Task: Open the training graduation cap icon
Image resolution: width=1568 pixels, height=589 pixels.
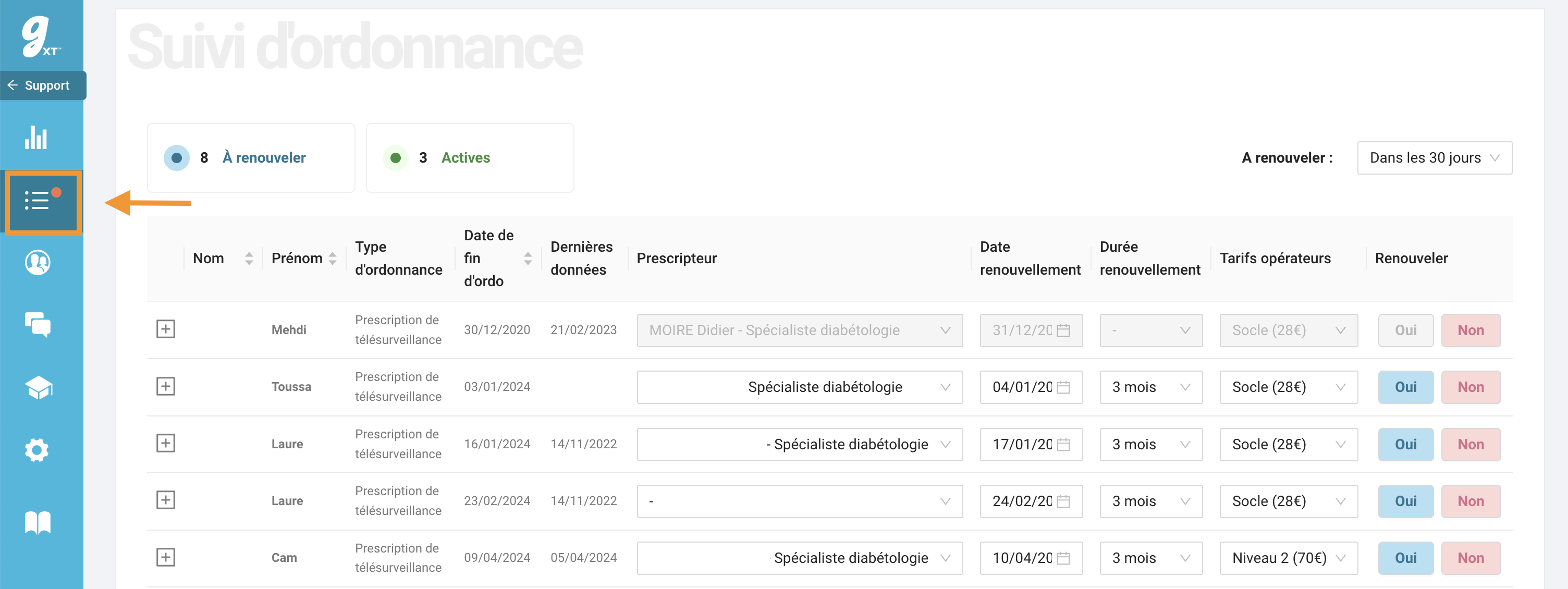Action: 39,388
